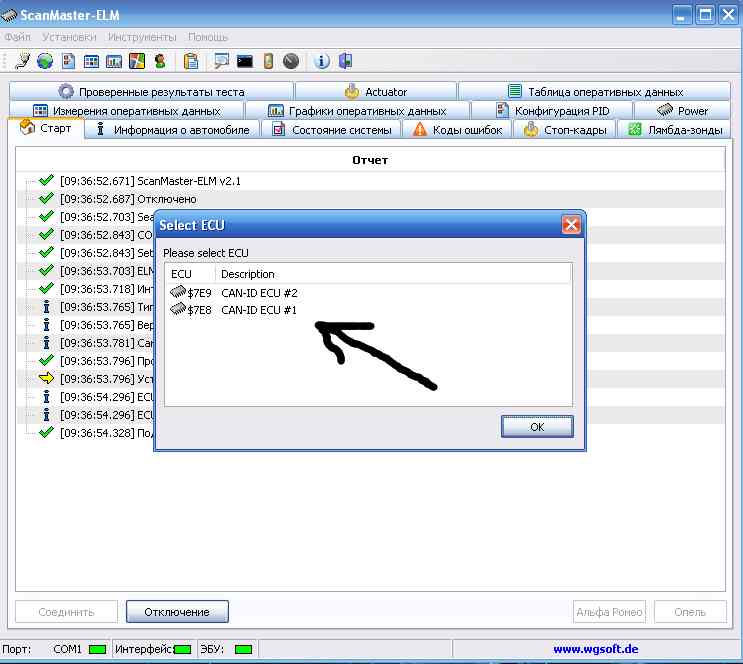Click the Description column header

pos(248,274)
